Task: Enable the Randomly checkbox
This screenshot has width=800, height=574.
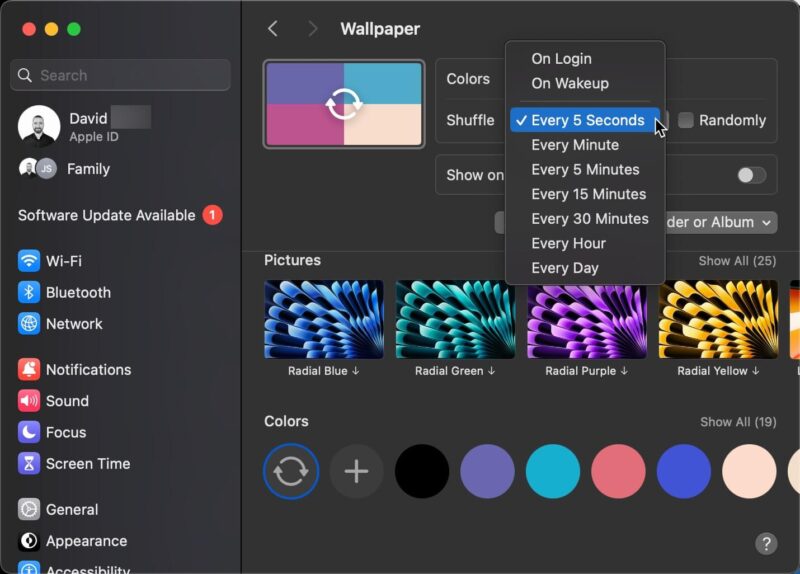Action: point(686,120)
